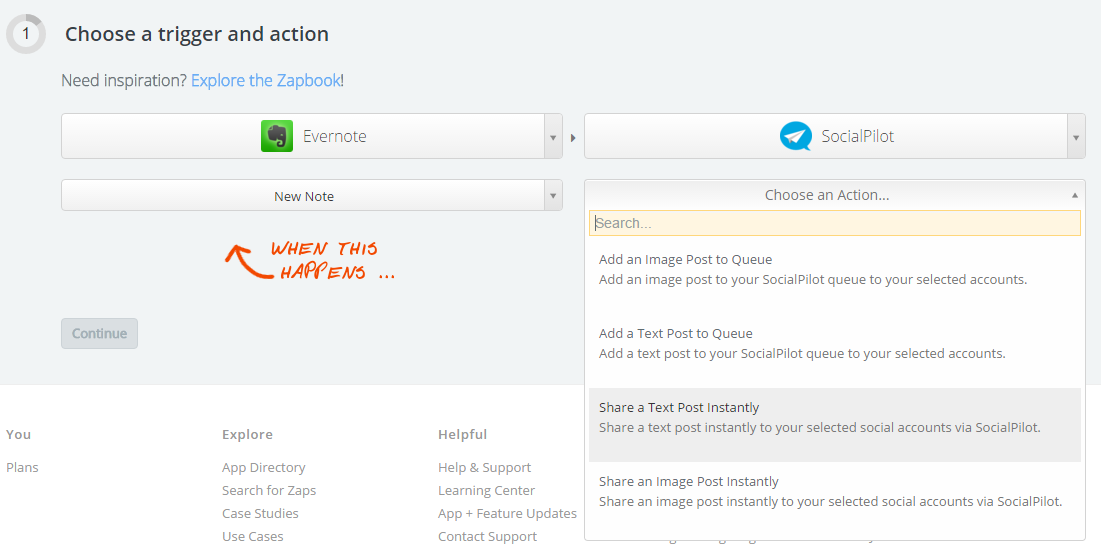Open the Use Cases link

(253, 536)
